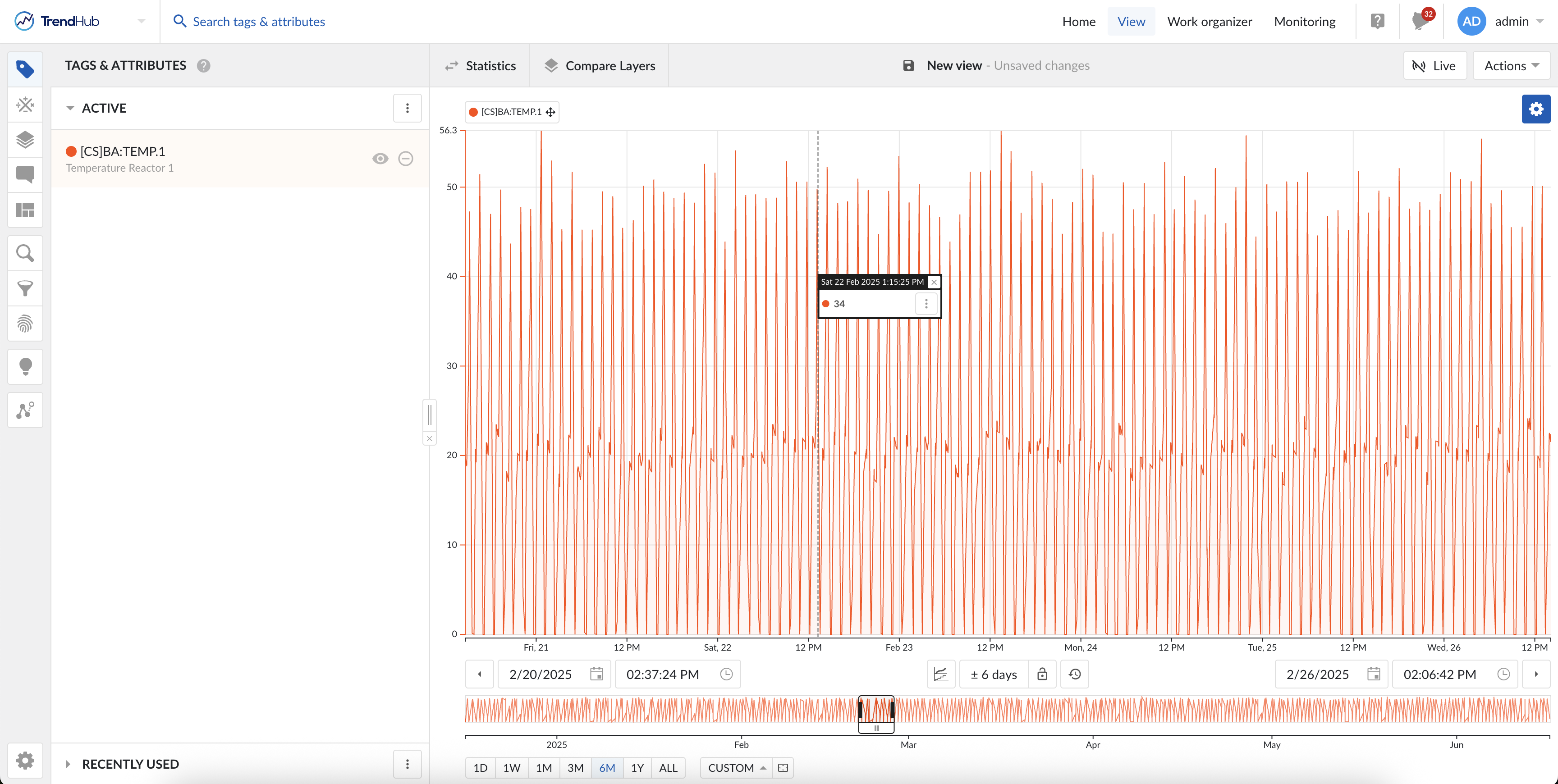The image size is (1558, 784).
Task: Collapse the Active tags section
Action: [70, 108]
